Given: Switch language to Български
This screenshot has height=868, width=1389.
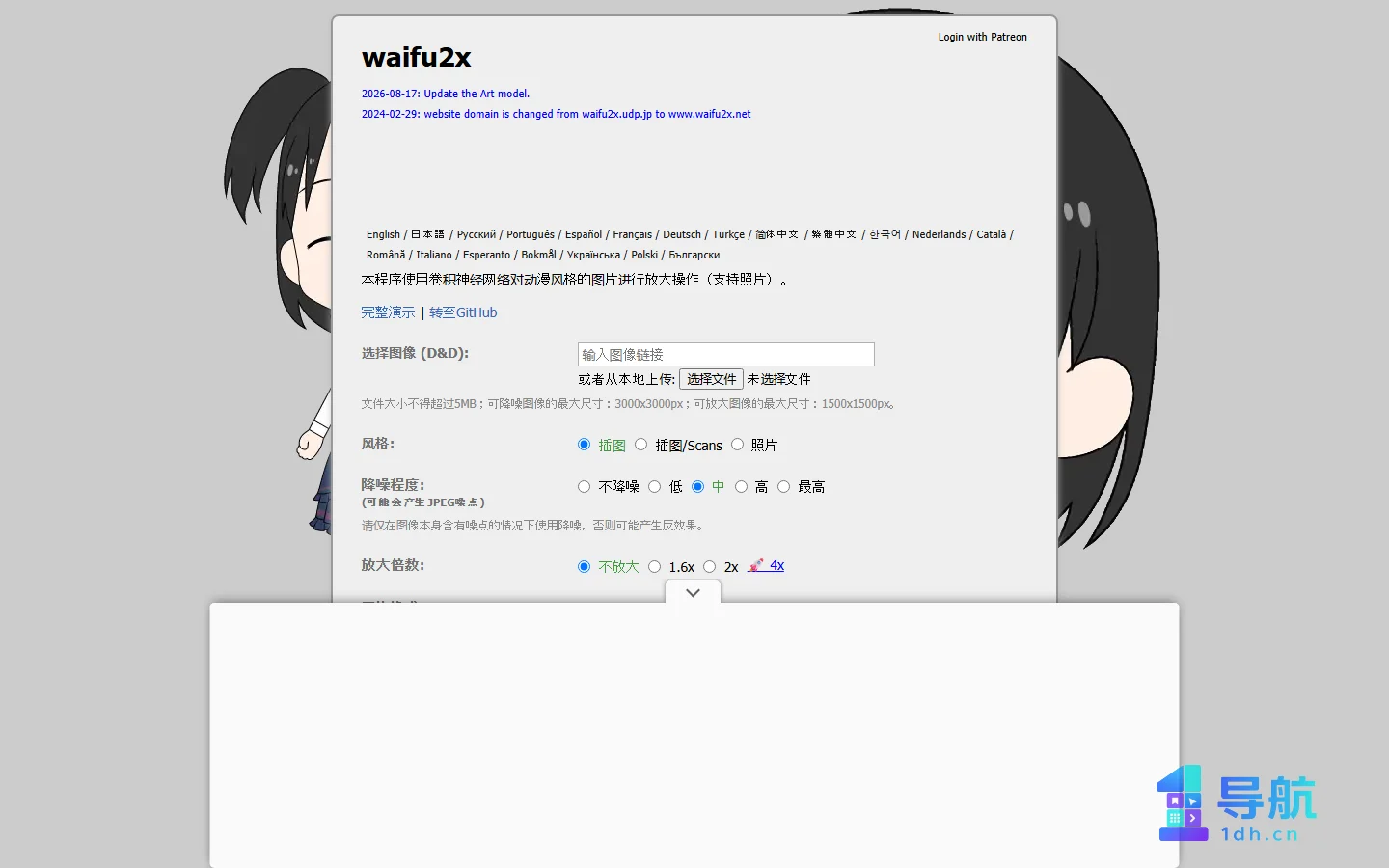Looking at the screenshot, I should 694,255.
